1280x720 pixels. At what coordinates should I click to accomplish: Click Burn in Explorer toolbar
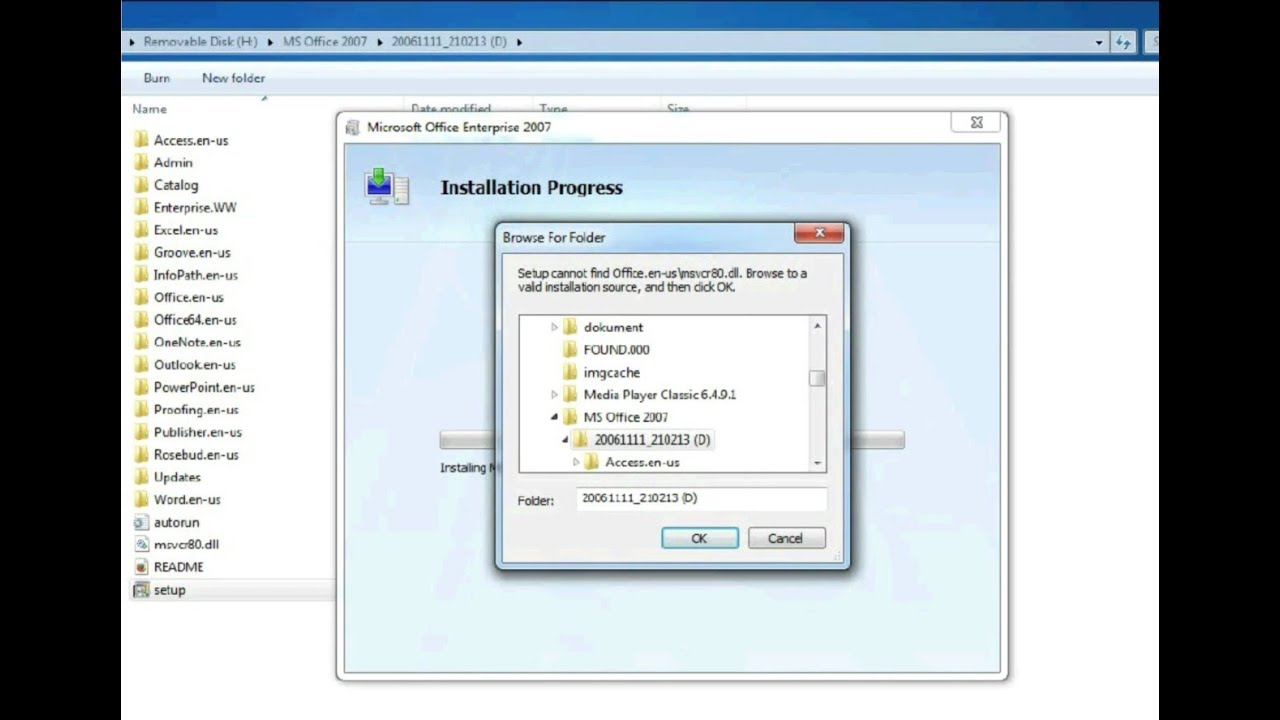(x=157, y=77)
